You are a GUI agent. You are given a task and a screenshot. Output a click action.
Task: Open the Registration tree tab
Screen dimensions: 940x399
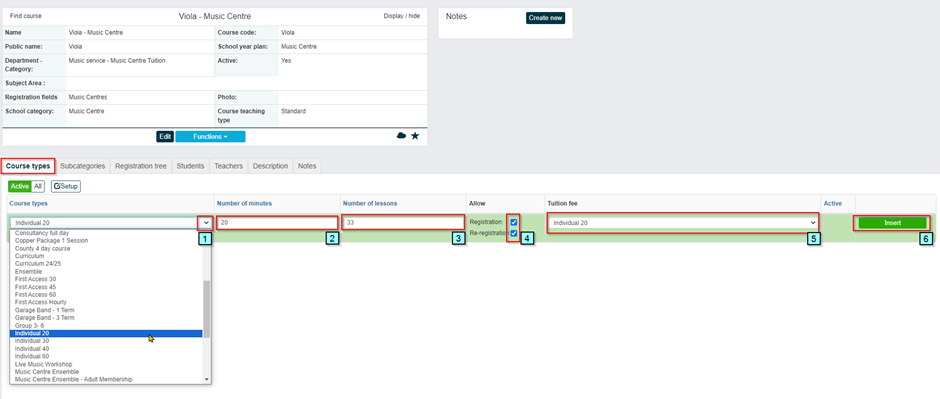(141, 166)
